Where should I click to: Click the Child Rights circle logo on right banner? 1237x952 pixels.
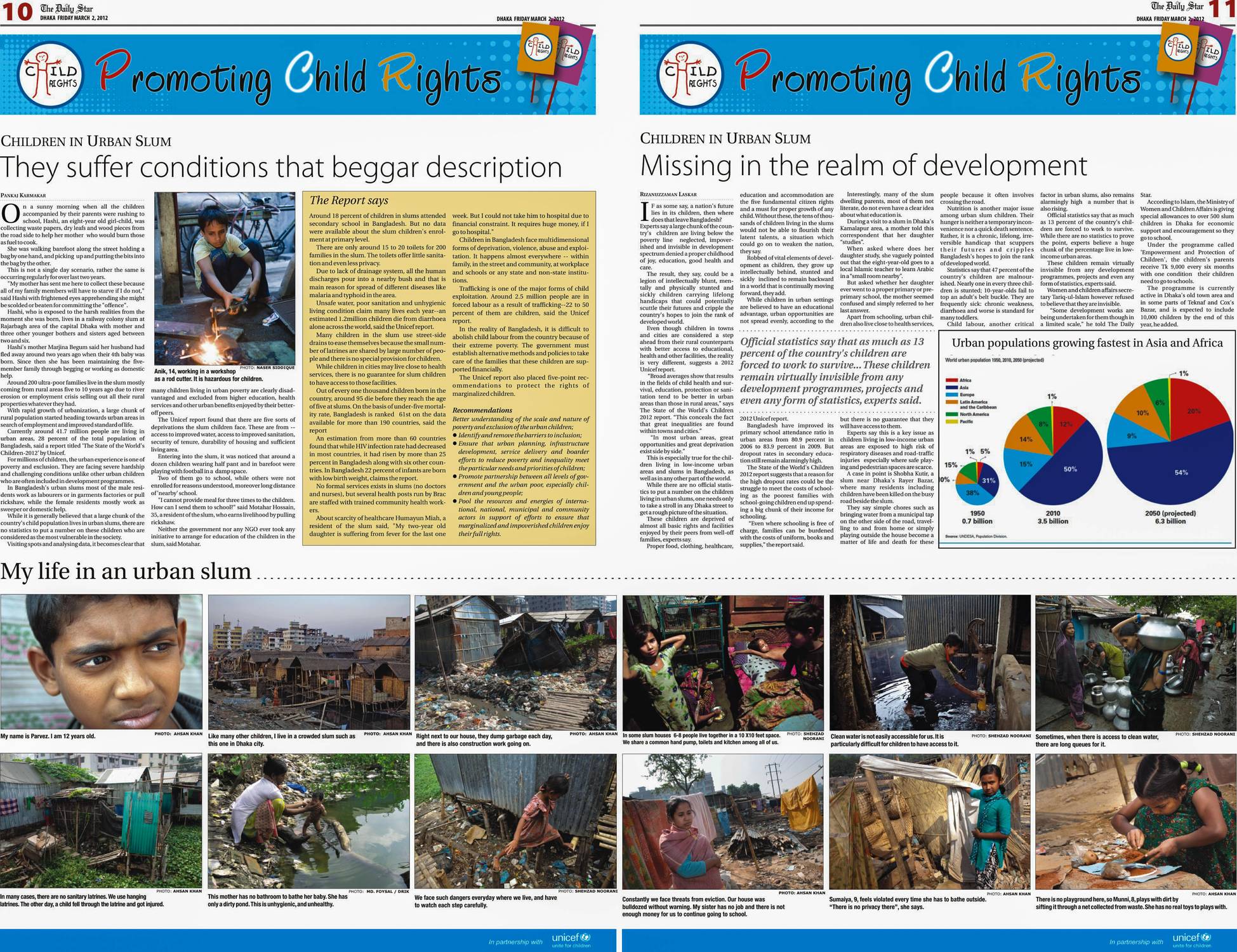692,76
